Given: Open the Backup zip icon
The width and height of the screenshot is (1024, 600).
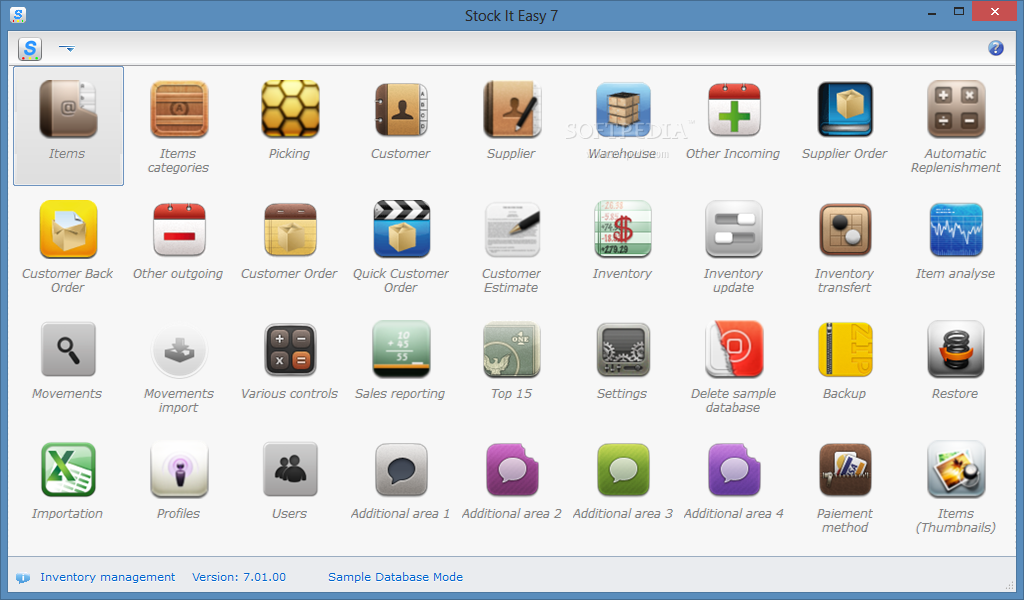Looking at the screenshot, I should 845,349.
